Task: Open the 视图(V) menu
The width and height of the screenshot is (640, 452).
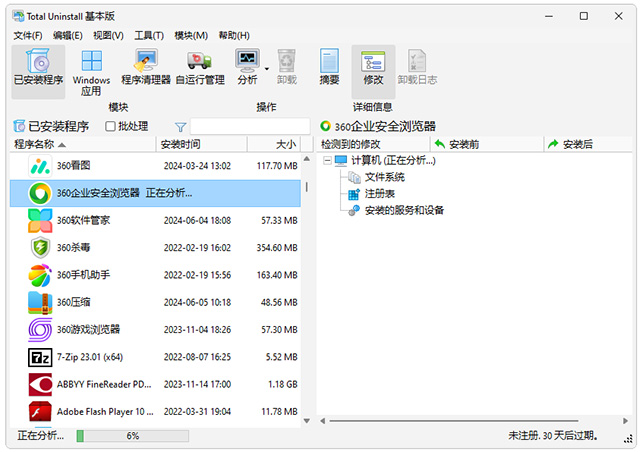Action: coord(108,36)
